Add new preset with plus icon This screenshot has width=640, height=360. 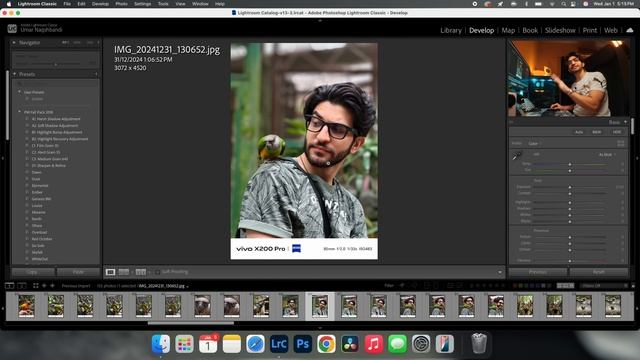(x=96, y=74)
